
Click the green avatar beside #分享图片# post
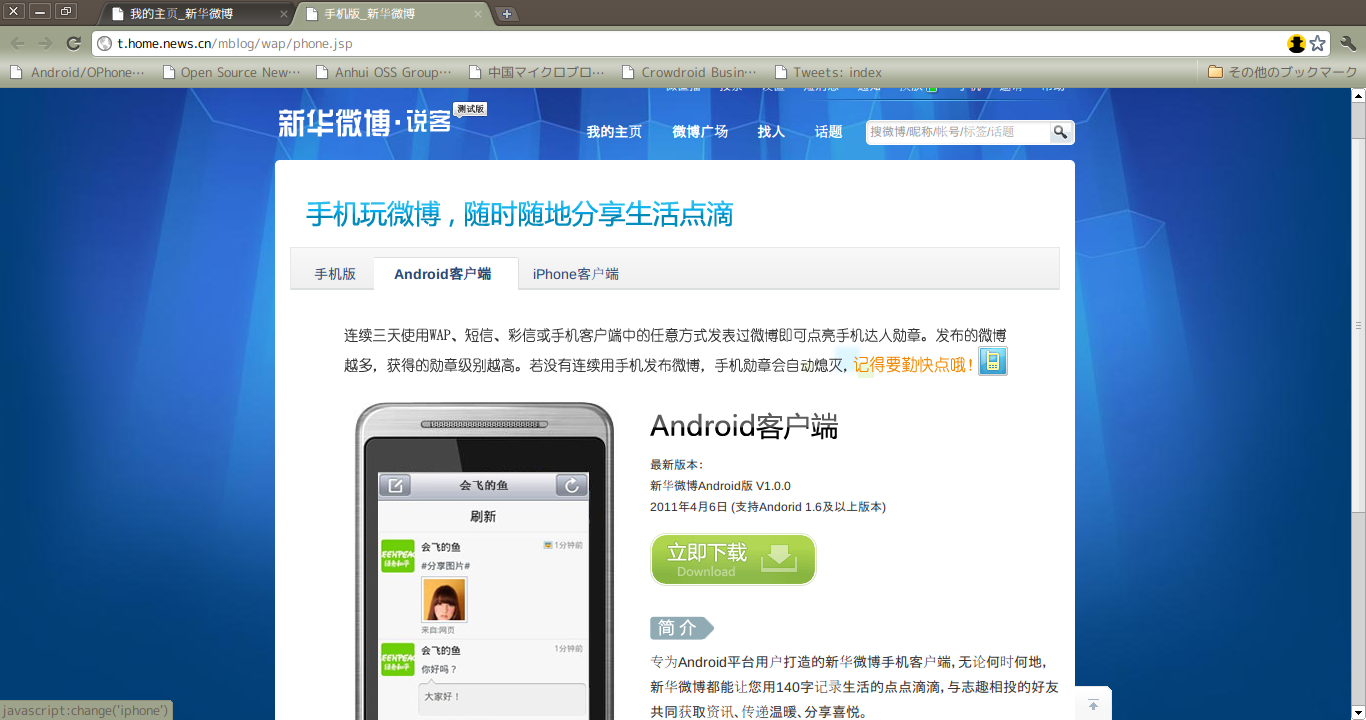point(398,557)
